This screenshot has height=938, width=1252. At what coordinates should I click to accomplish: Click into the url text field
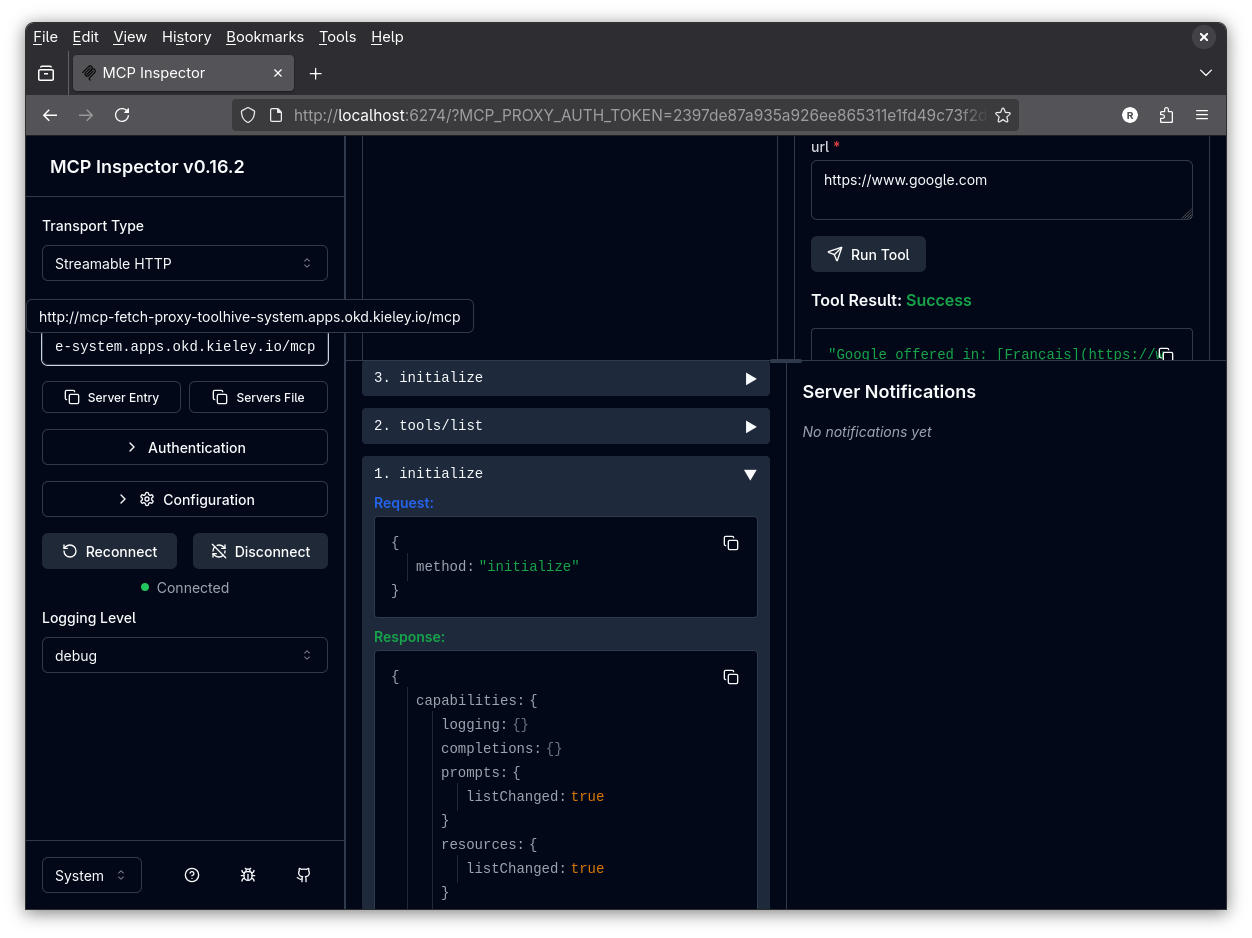1001,190
